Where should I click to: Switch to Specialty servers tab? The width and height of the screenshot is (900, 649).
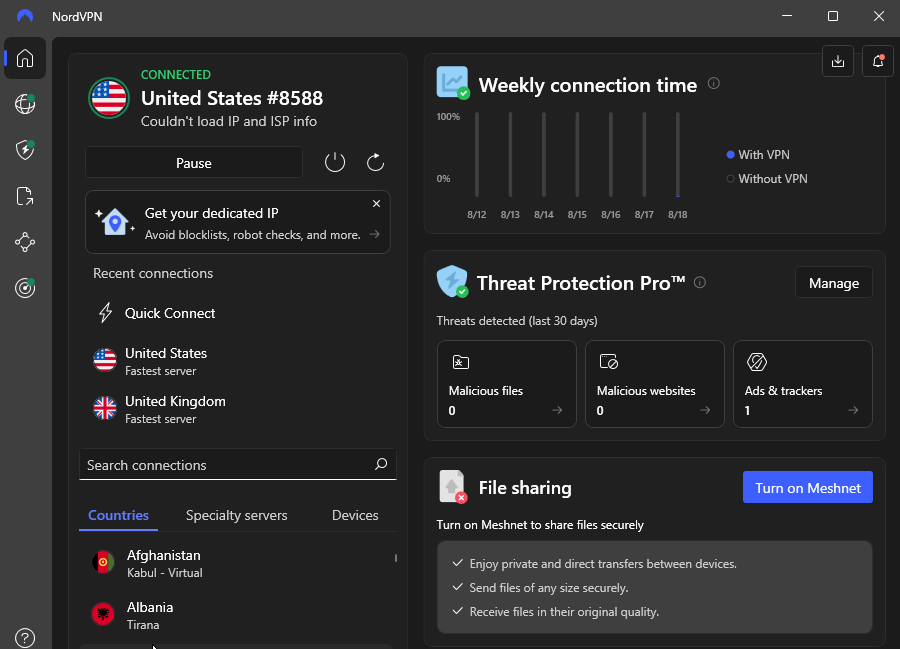click(x=236, y=516)
